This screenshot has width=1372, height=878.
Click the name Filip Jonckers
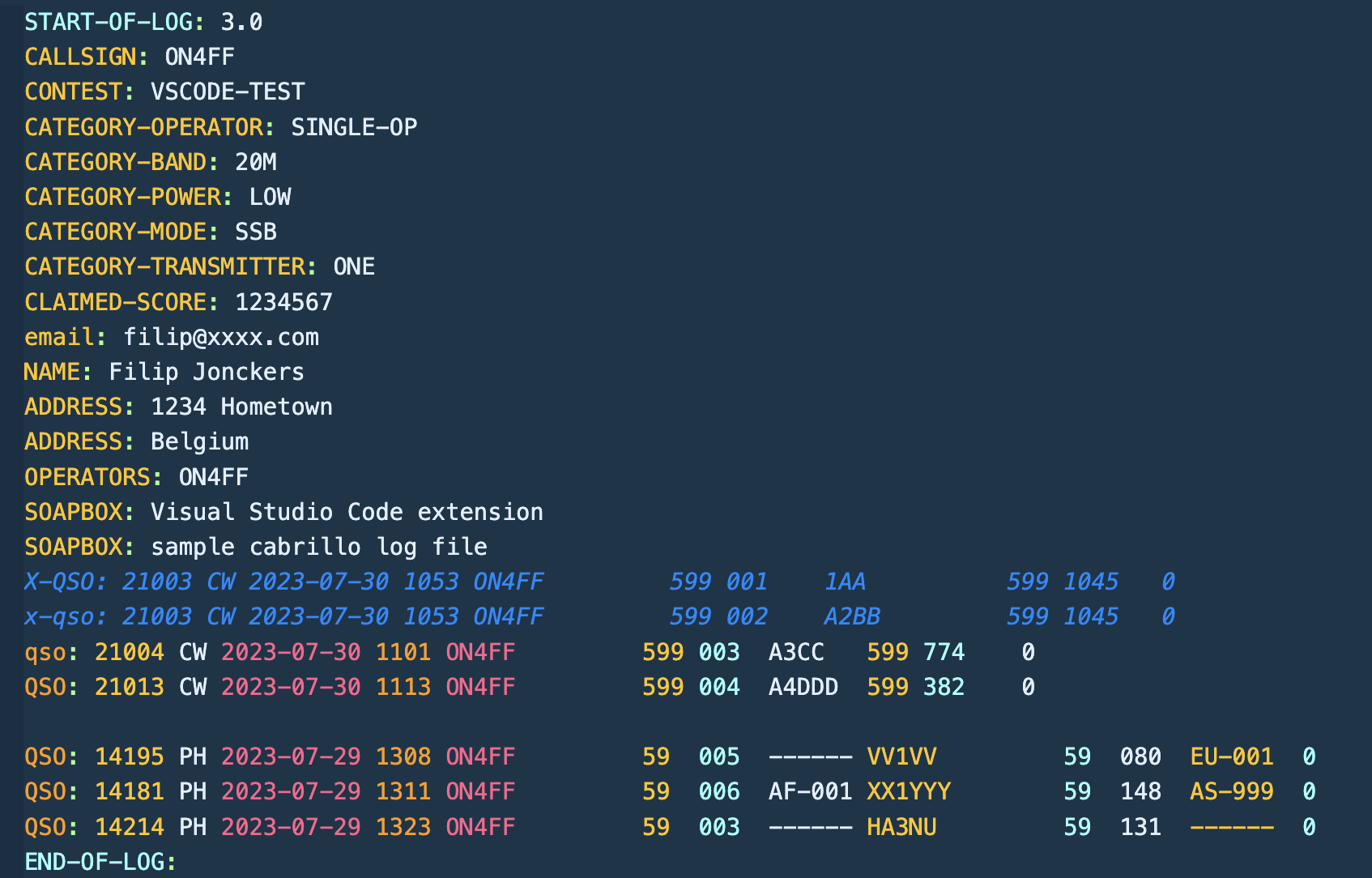click(x=207, y=372)
